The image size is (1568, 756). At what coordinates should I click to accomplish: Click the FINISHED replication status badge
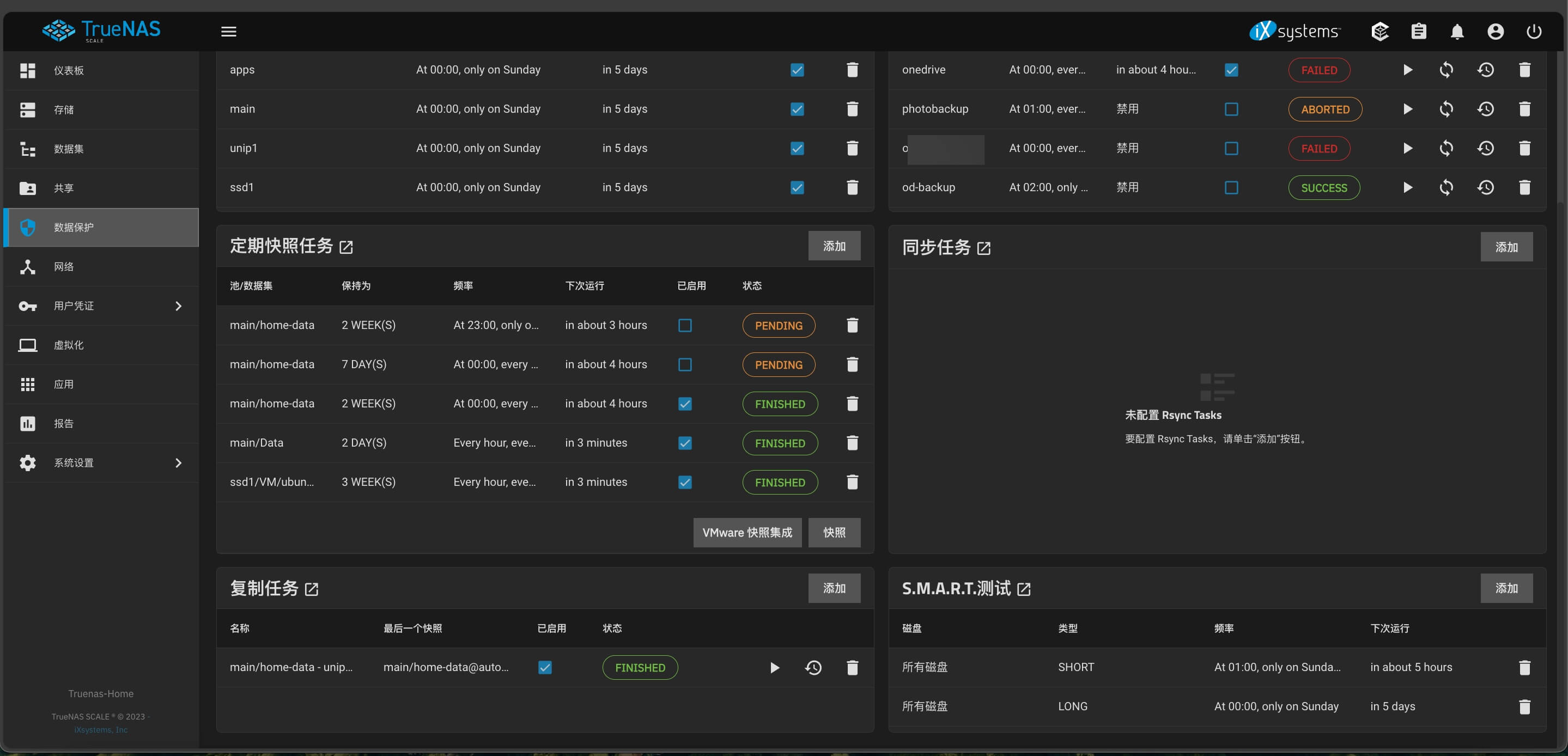coord(640,668)
